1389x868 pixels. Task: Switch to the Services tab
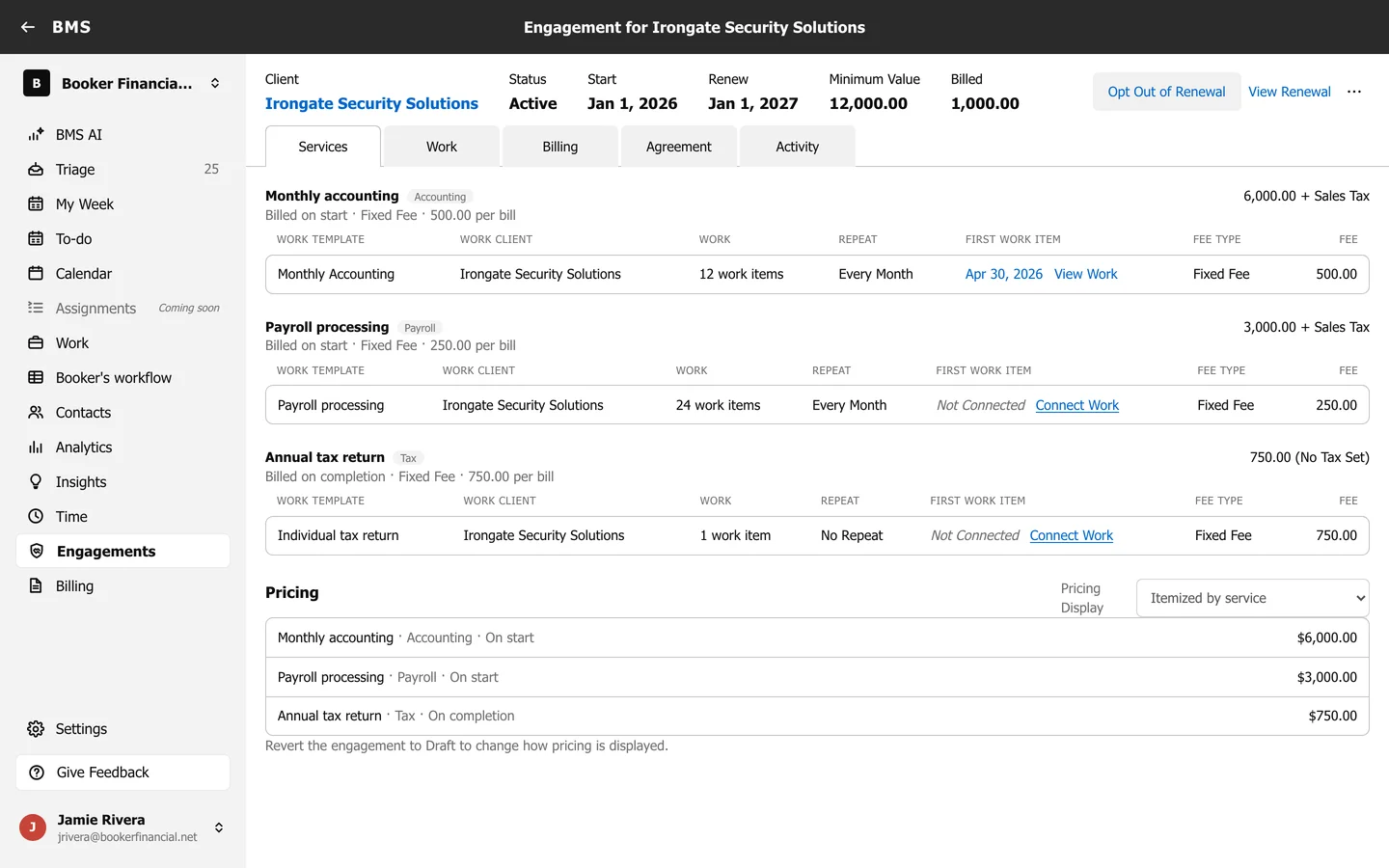(323, 147)
